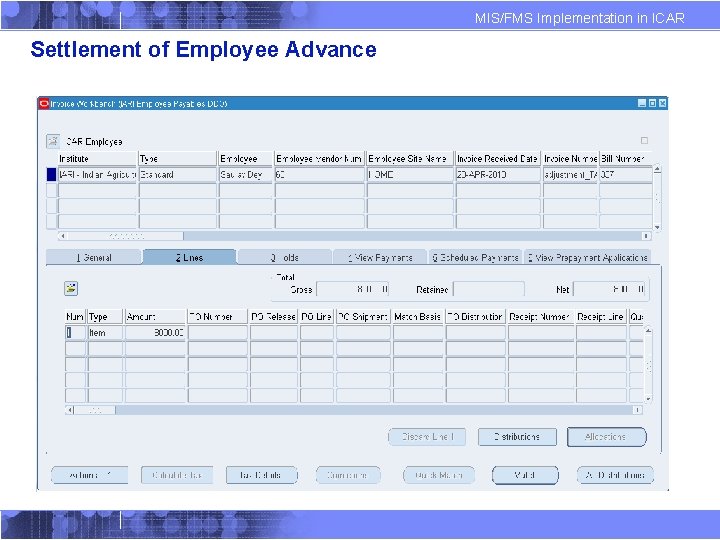Click the Receipt Line column header
The height and width of the screenshot is (540, 720).
[x=601, y=316]
